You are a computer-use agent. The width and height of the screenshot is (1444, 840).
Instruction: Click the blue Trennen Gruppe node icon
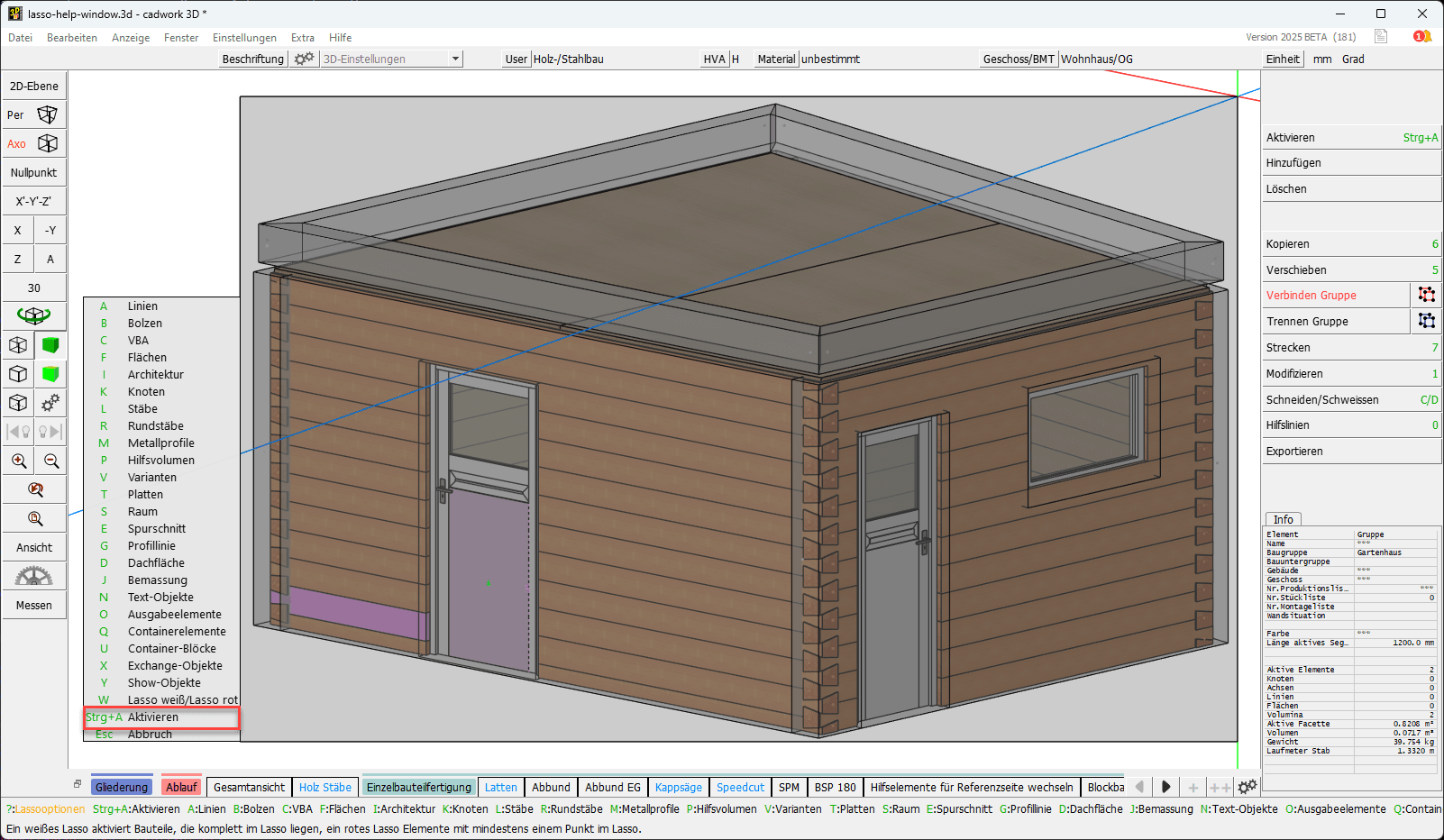point(1426,321)
